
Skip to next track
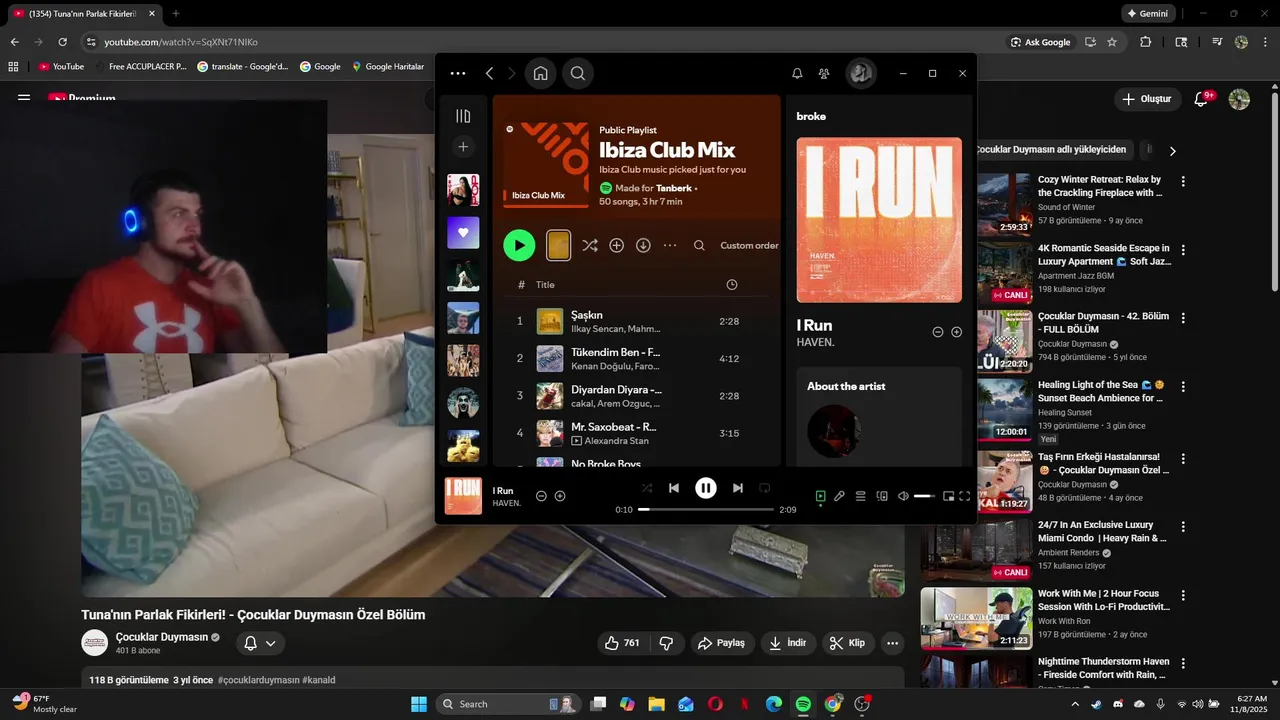[738, 488]
